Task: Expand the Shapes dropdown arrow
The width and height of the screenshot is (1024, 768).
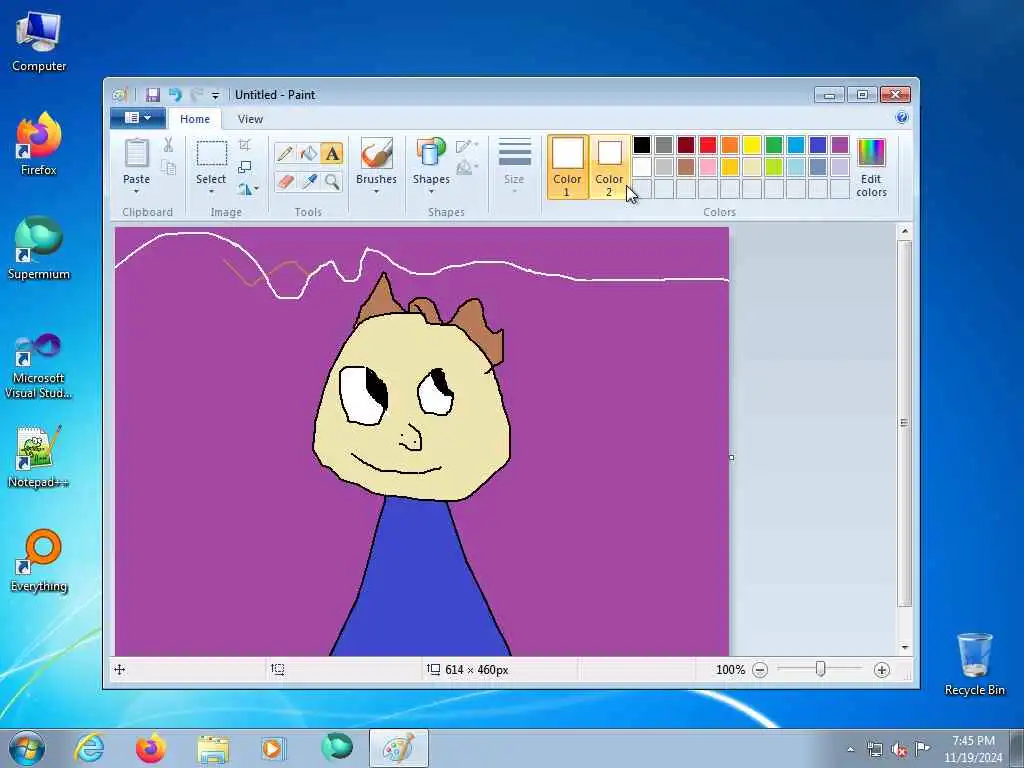Action: pyautogui.click(x=431, y=192)
